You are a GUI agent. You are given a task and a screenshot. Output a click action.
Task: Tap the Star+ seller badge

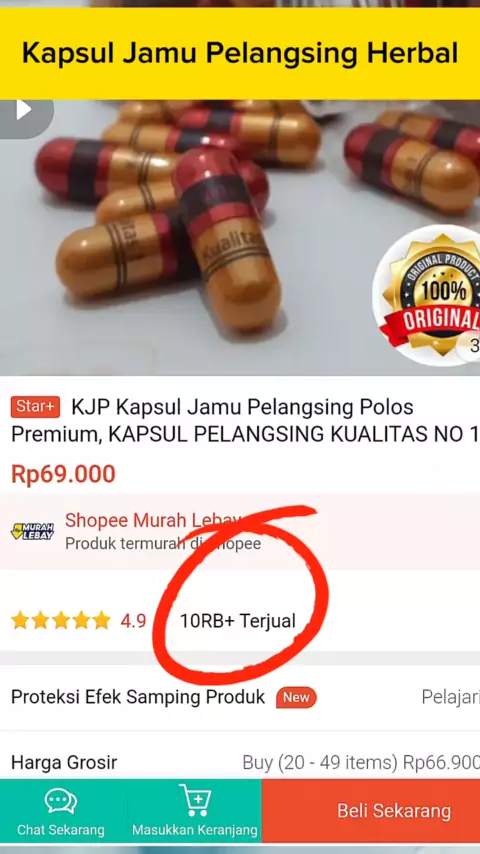pos(35,407)
